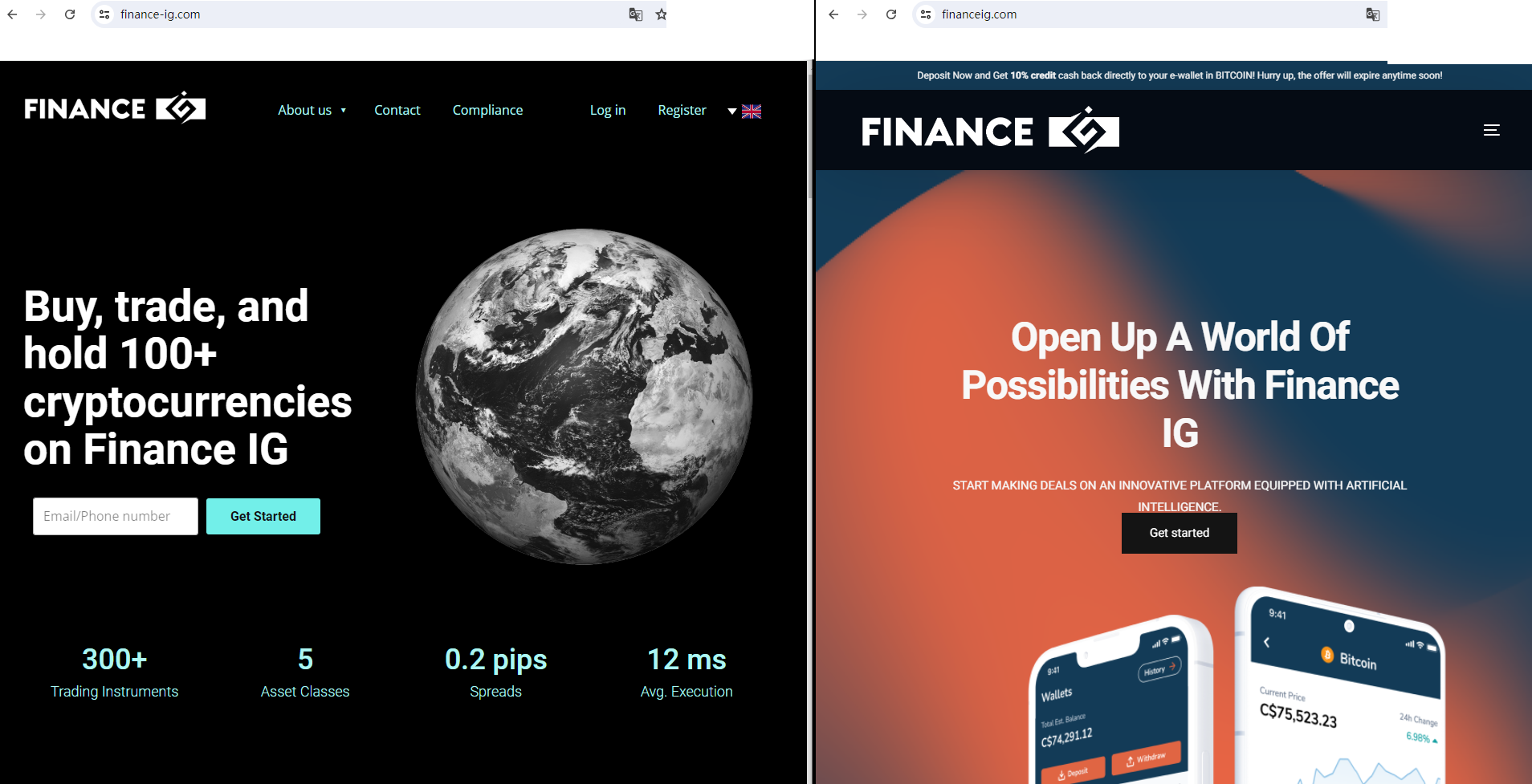Image resolution: width=1532 pixels, height=784 pixels.
Task: Reload the finance-ig.com page
Action: tap(70, 14)
